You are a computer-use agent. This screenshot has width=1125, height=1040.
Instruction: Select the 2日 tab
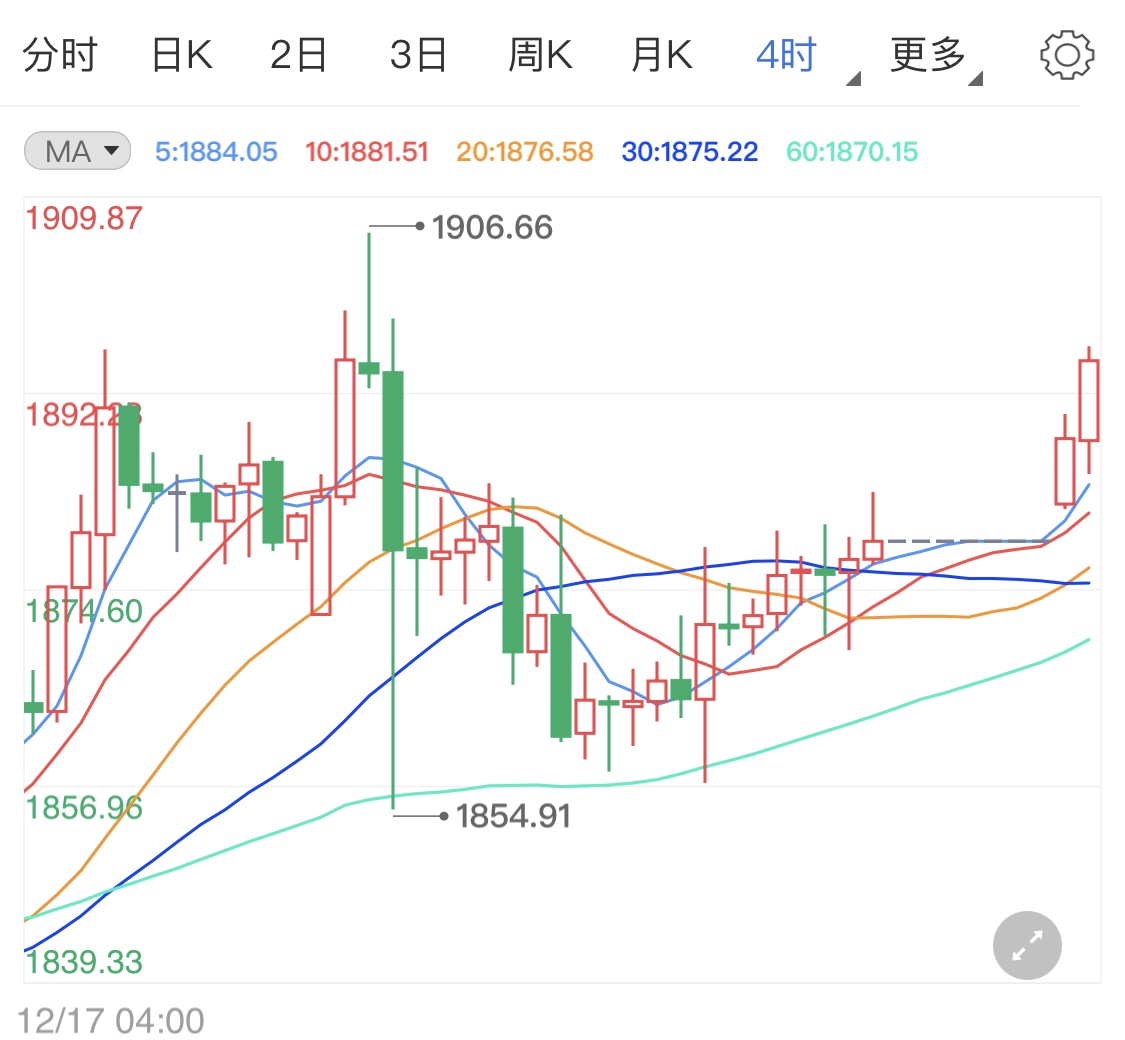pos(298,55)
